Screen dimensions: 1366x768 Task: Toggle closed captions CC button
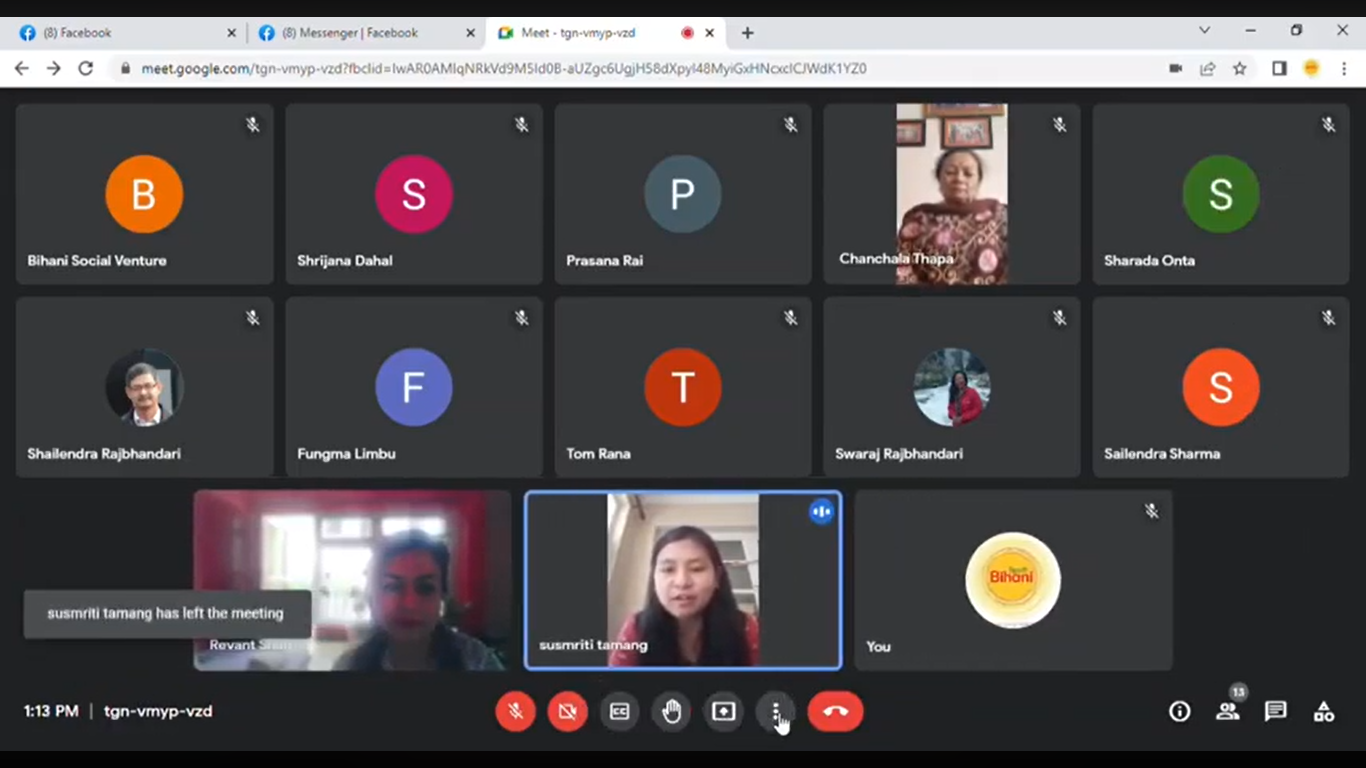click(619, 711)
